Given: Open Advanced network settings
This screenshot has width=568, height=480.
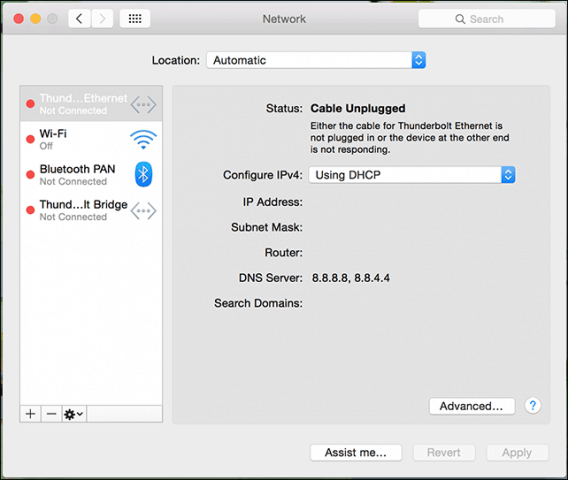Looking at the screenshot, I should click(x=472, y=406).
